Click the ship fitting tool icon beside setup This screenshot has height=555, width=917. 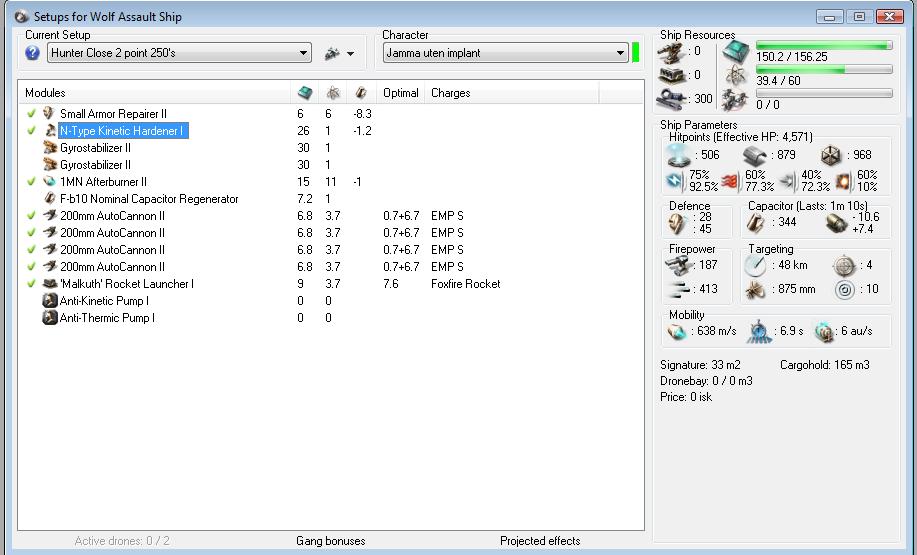pos(332,53)
